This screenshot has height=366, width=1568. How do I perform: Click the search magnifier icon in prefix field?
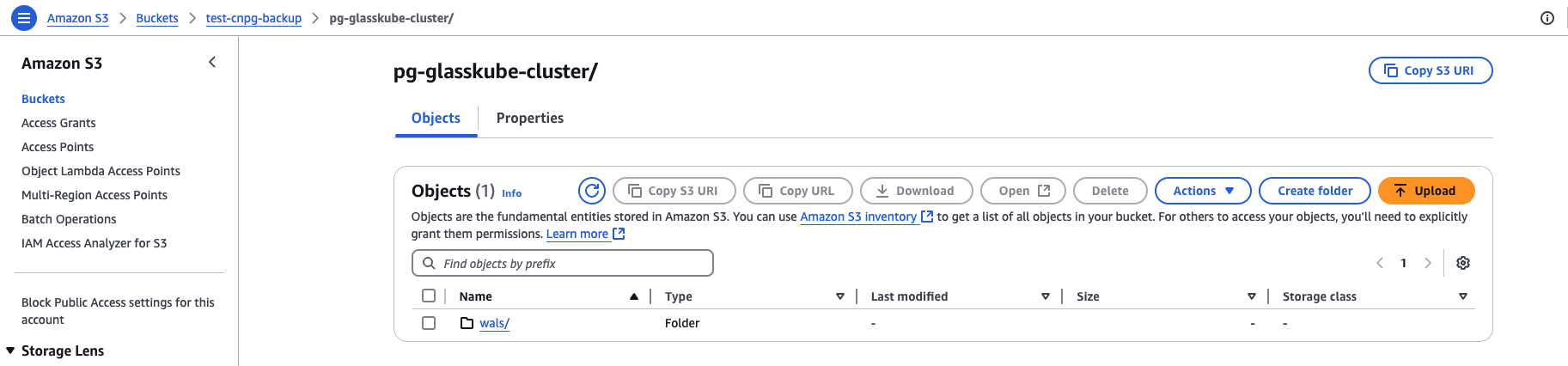[429, 263]
